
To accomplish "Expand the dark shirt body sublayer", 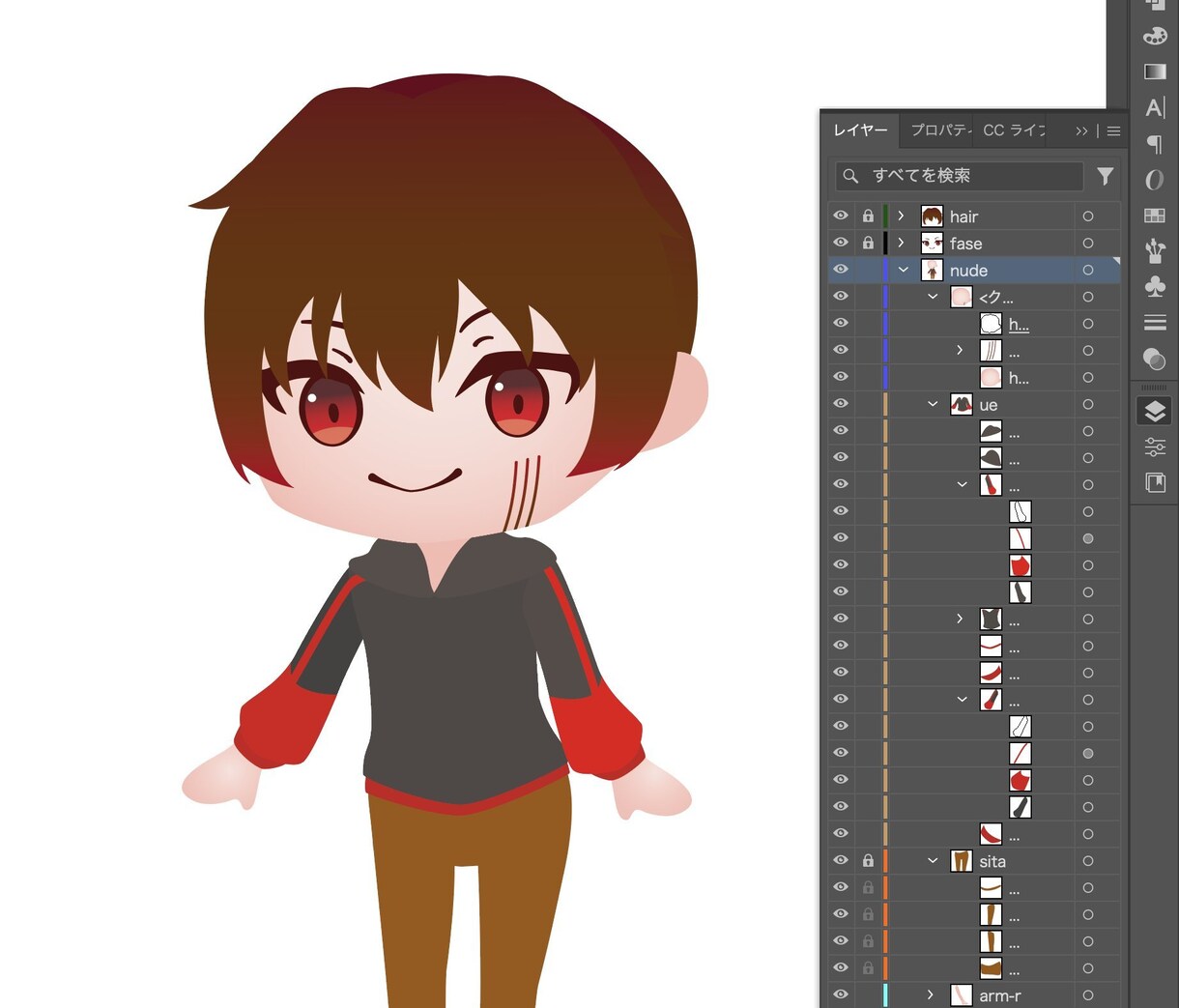I will pyautogui.click(x=960, y=619).
